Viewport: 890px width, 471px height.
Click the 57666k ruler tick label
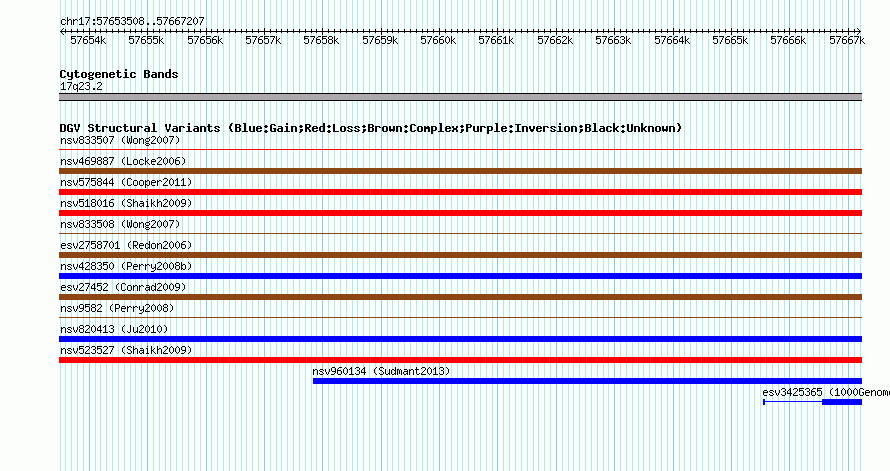point(788,40)
